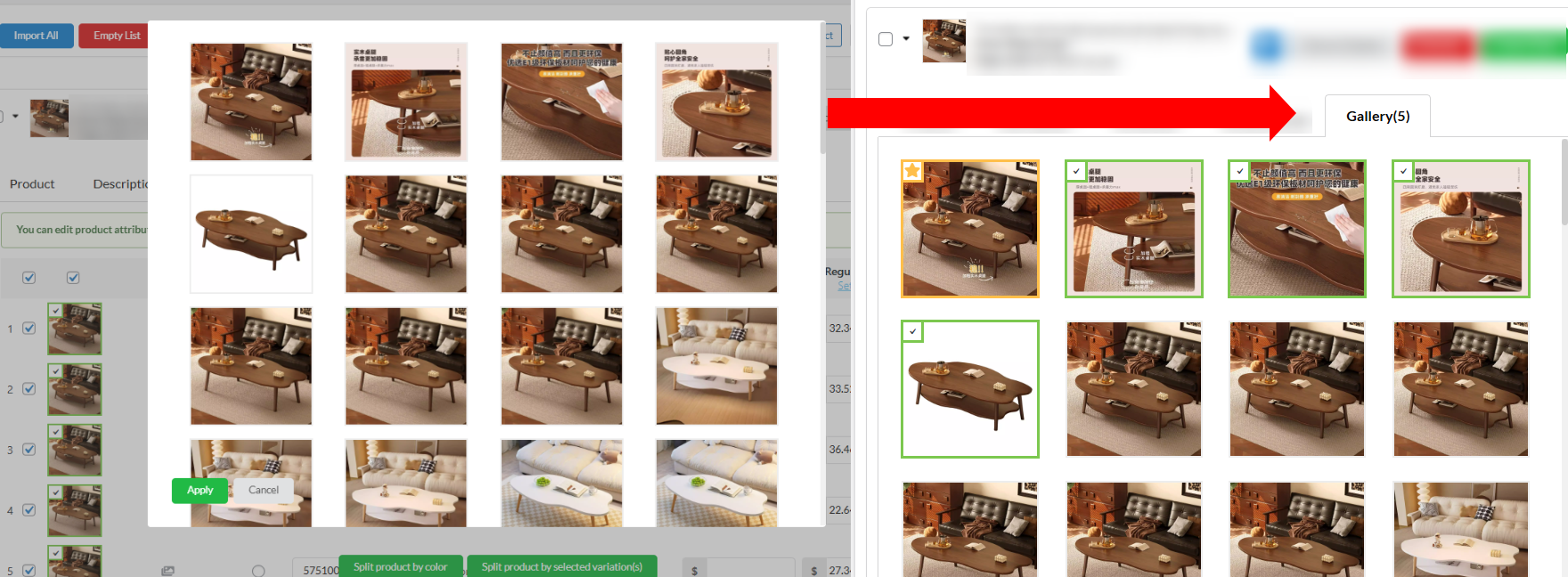The height and width of the screenshot is (577, 1568).
Task: Deselect the hand-wiping image checkmark in right gallery
Action: coord(1239,171)
